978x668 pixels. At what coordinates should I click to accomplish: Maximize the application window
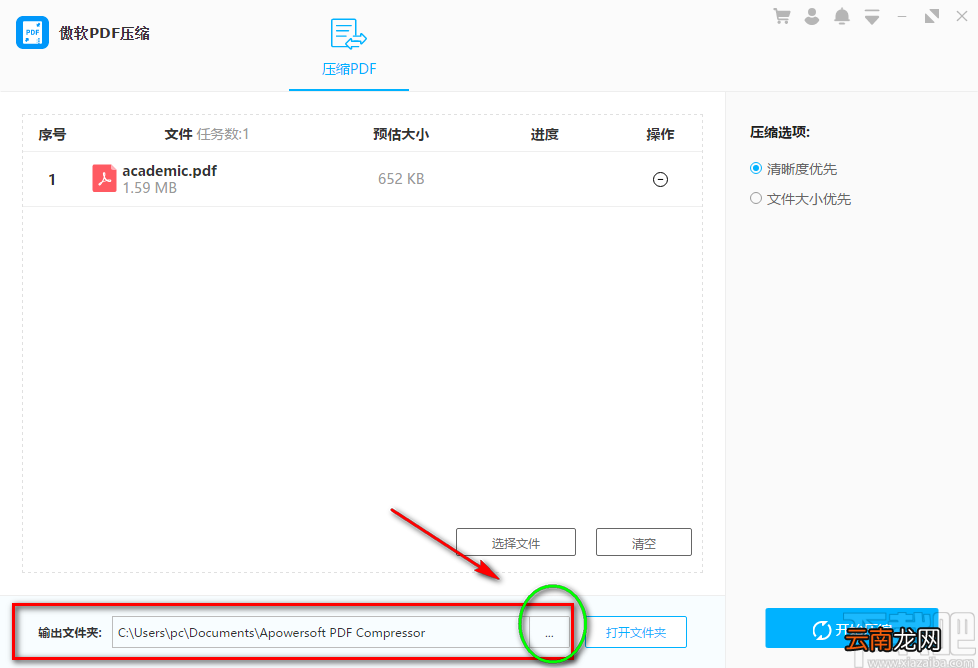932,16
